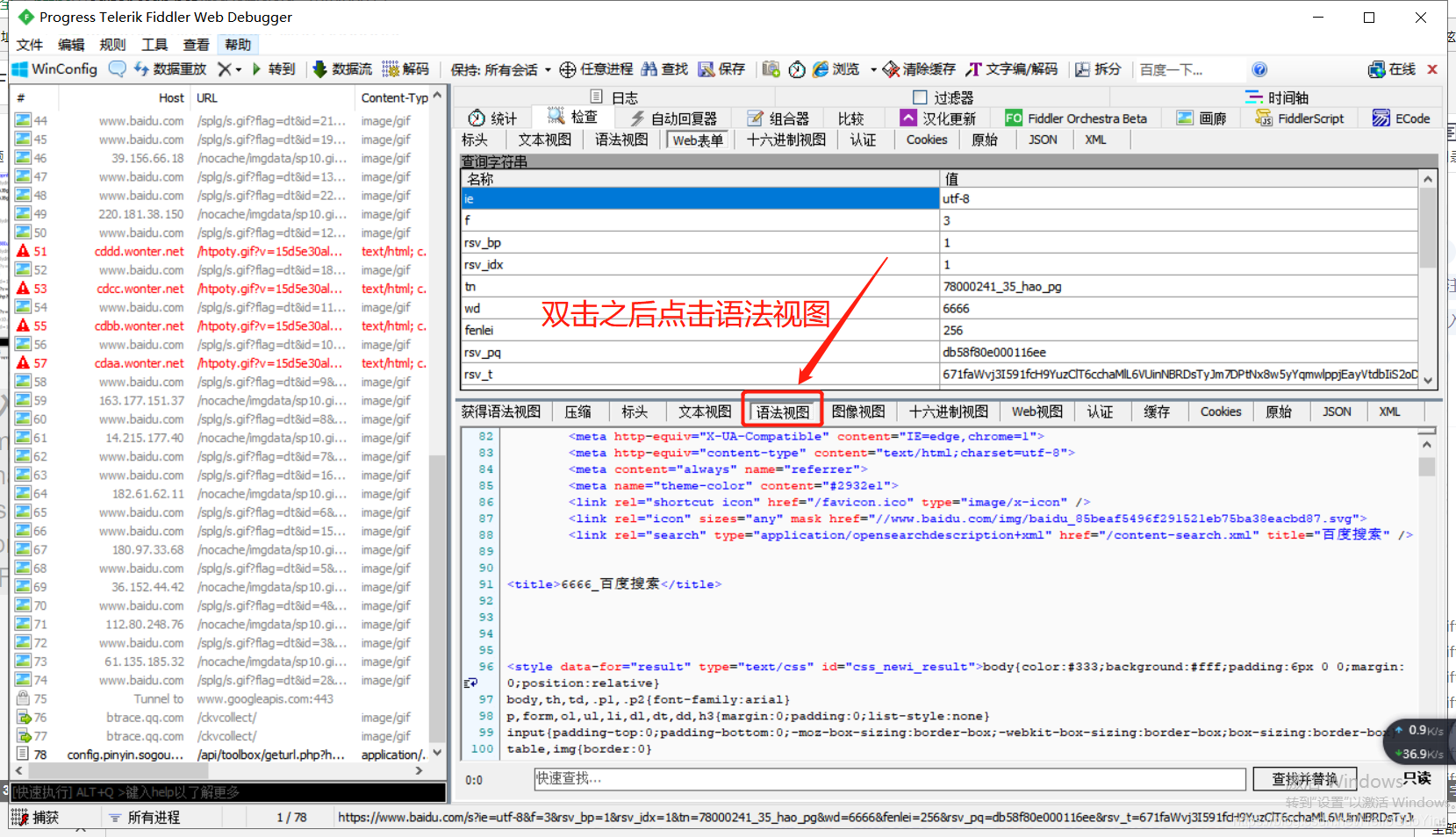Switch to the 日志 tab

click(x=614, y=97)
